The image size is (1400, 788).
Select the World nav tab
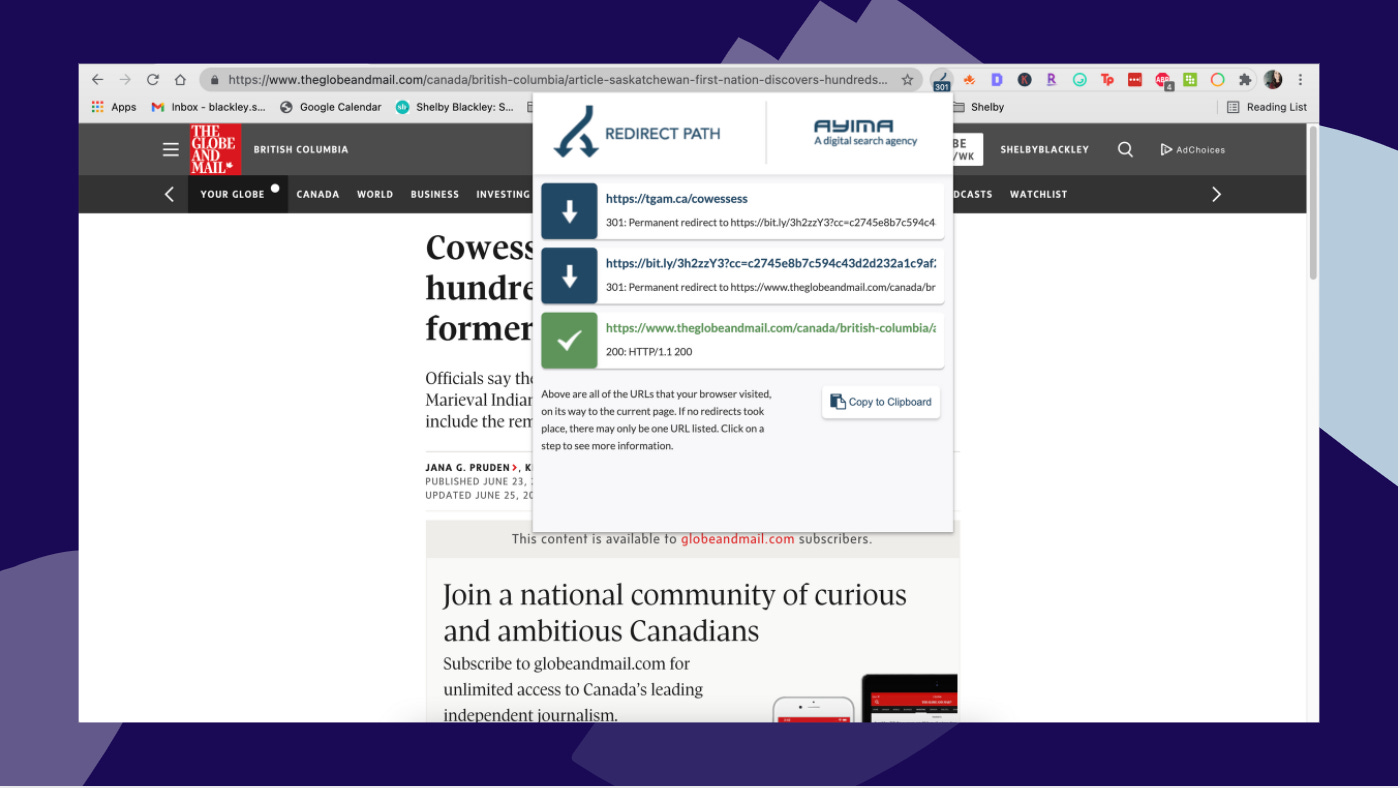375,194
